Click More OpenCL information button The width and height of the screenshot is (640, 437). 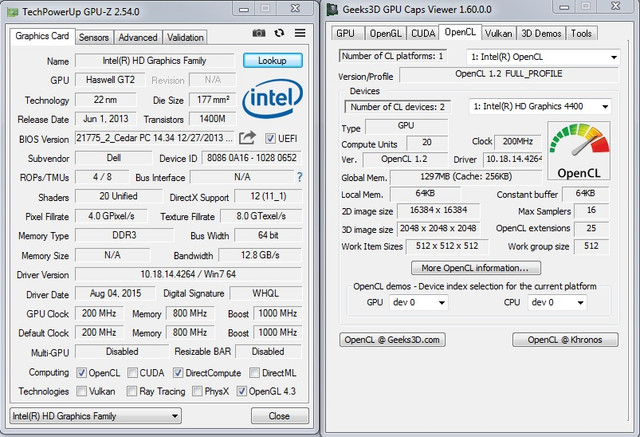476,268
